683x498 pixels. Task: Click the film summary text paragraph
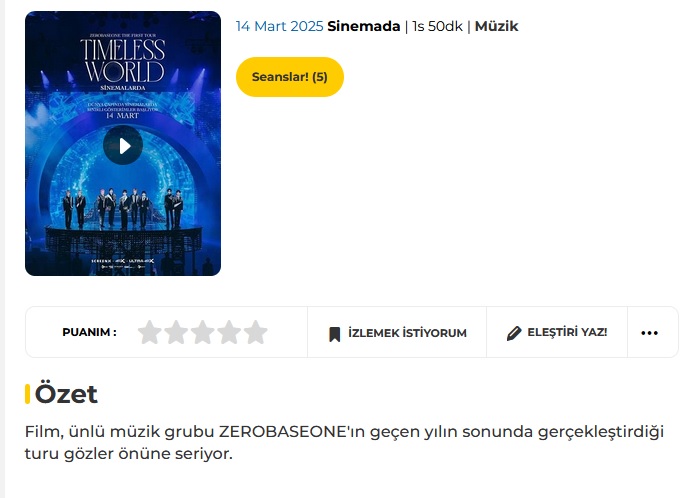click(344, 443)
